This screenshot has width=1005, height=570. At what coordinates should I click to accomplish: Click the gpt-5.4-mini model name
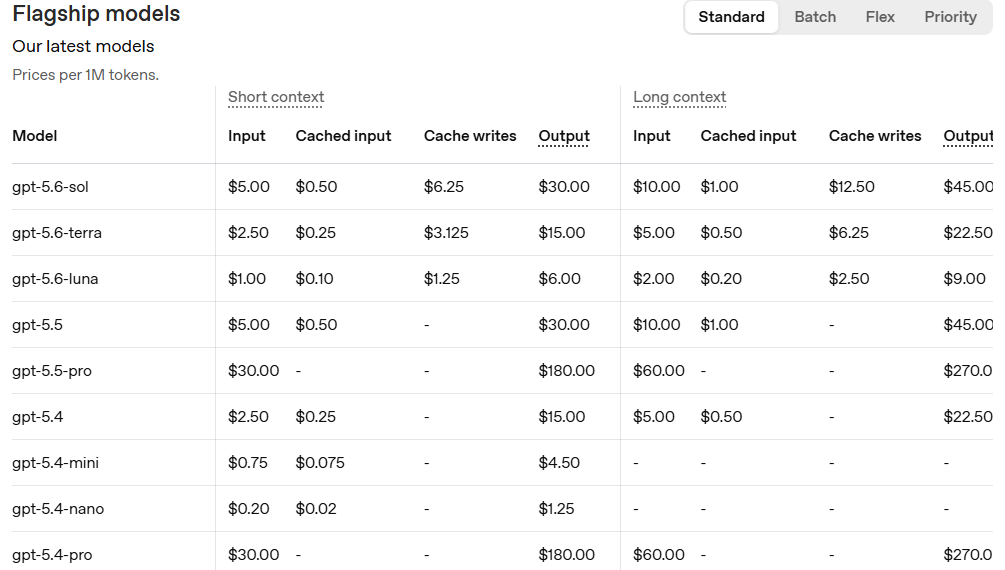point(55,462)
